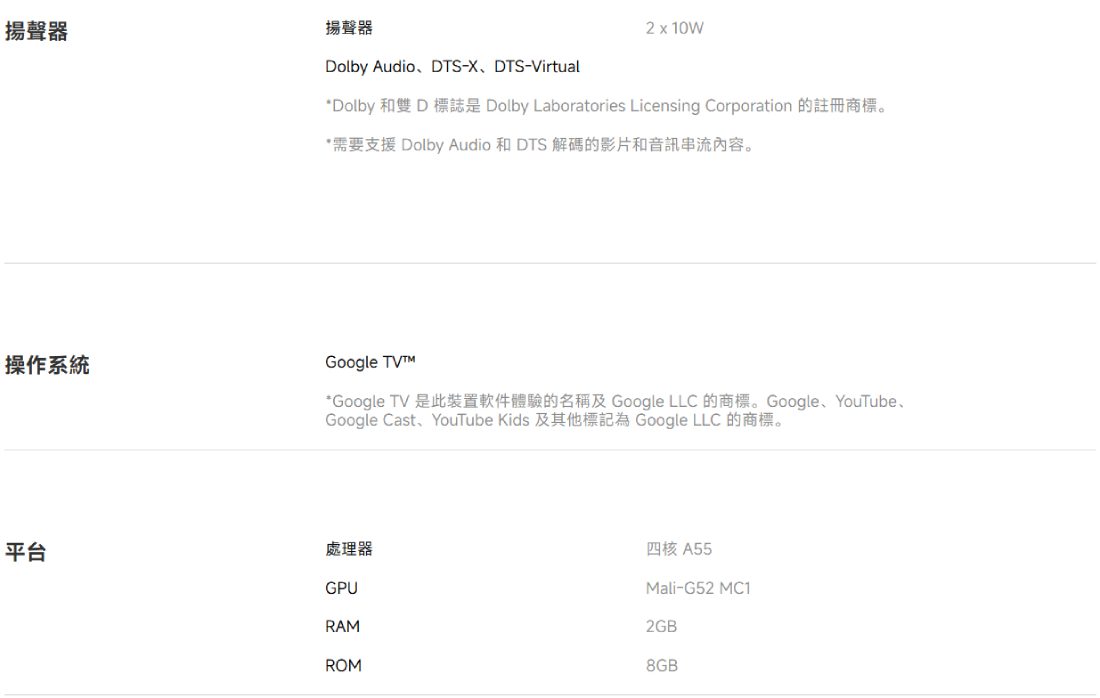This screenshot has width=1100, height=698.
Task: Click the Dolby Laboratories Licensing Corporation trademark note
Action: [x=606, y=106]
